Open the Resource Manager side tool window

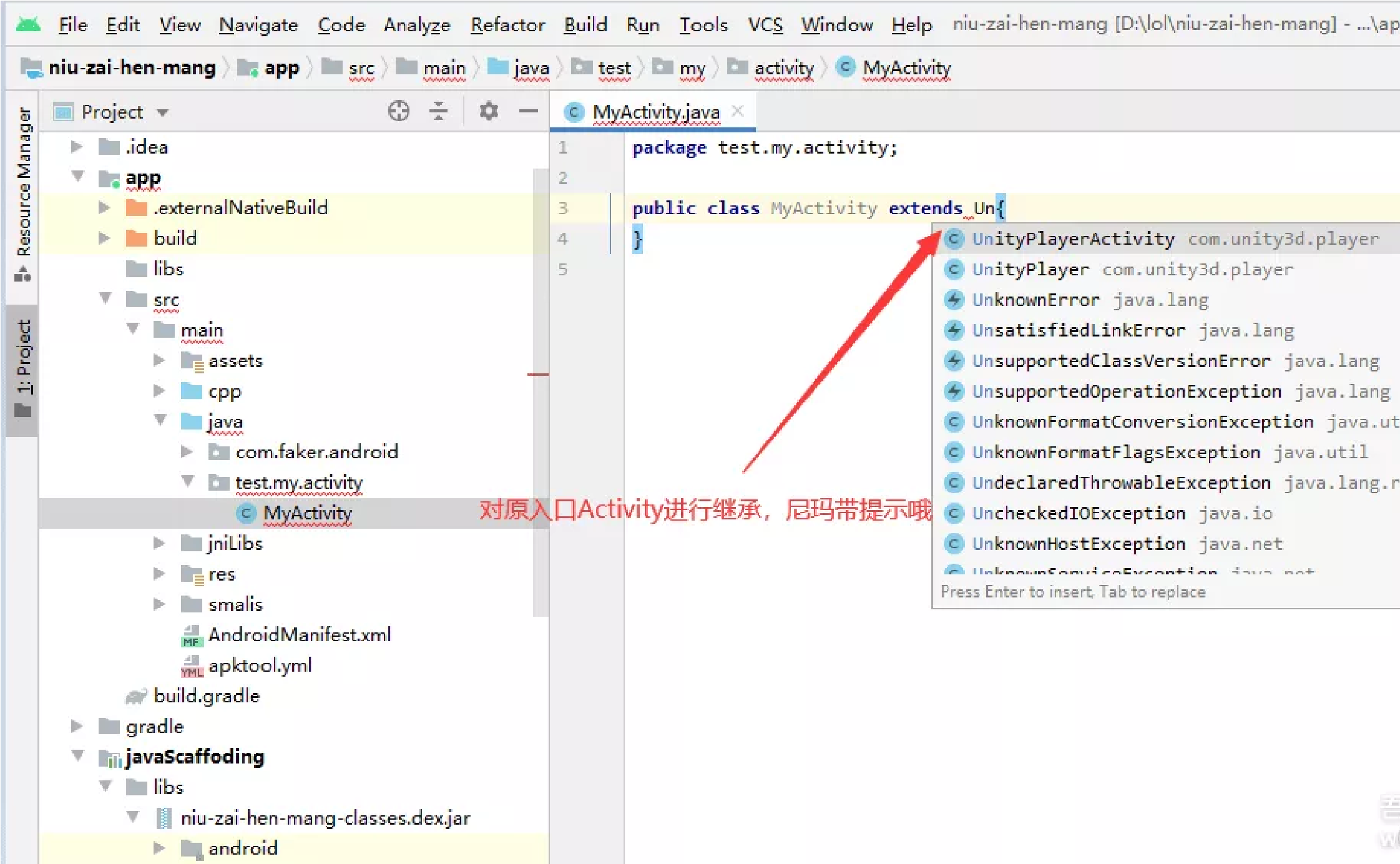(23, 187)
